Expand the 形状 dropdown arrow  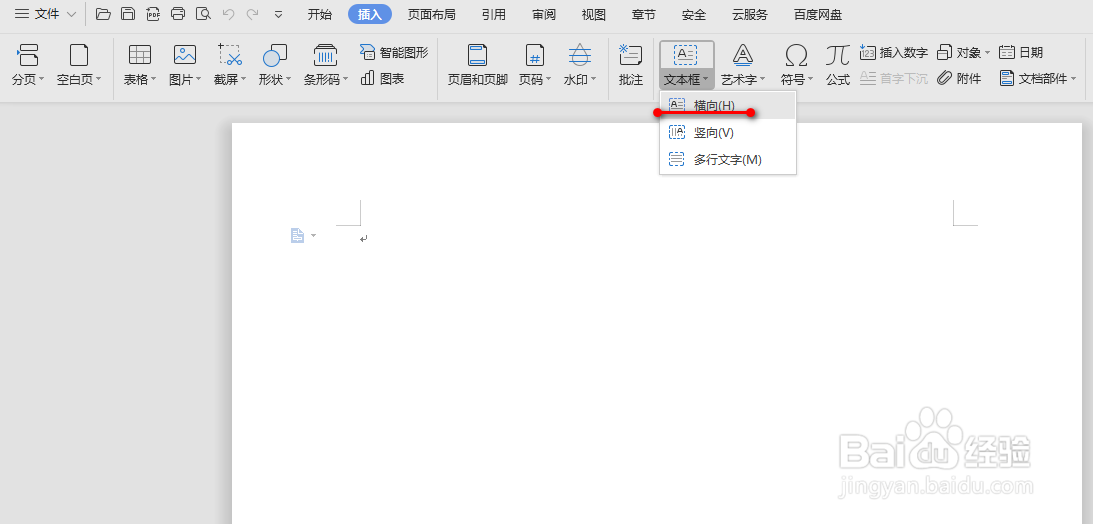(x=288, y=79)
